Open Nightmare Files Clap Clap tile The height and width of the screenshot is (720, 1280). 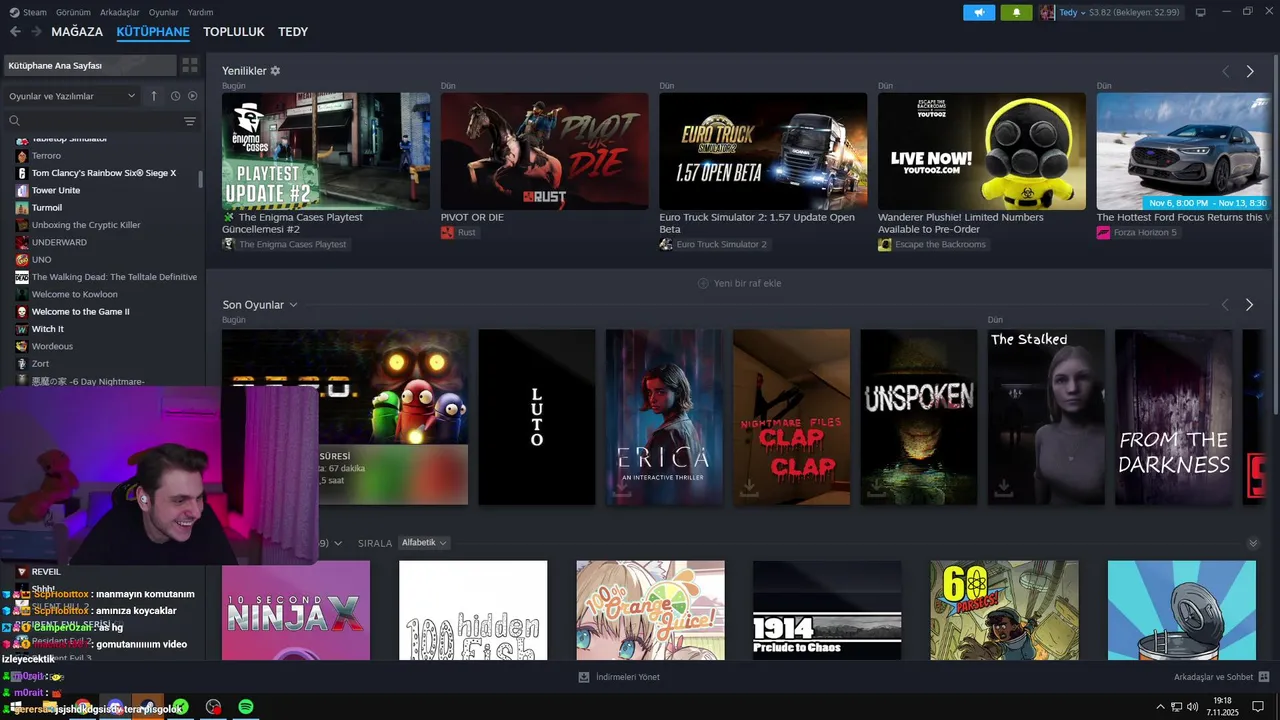click(x=791, y=417)
